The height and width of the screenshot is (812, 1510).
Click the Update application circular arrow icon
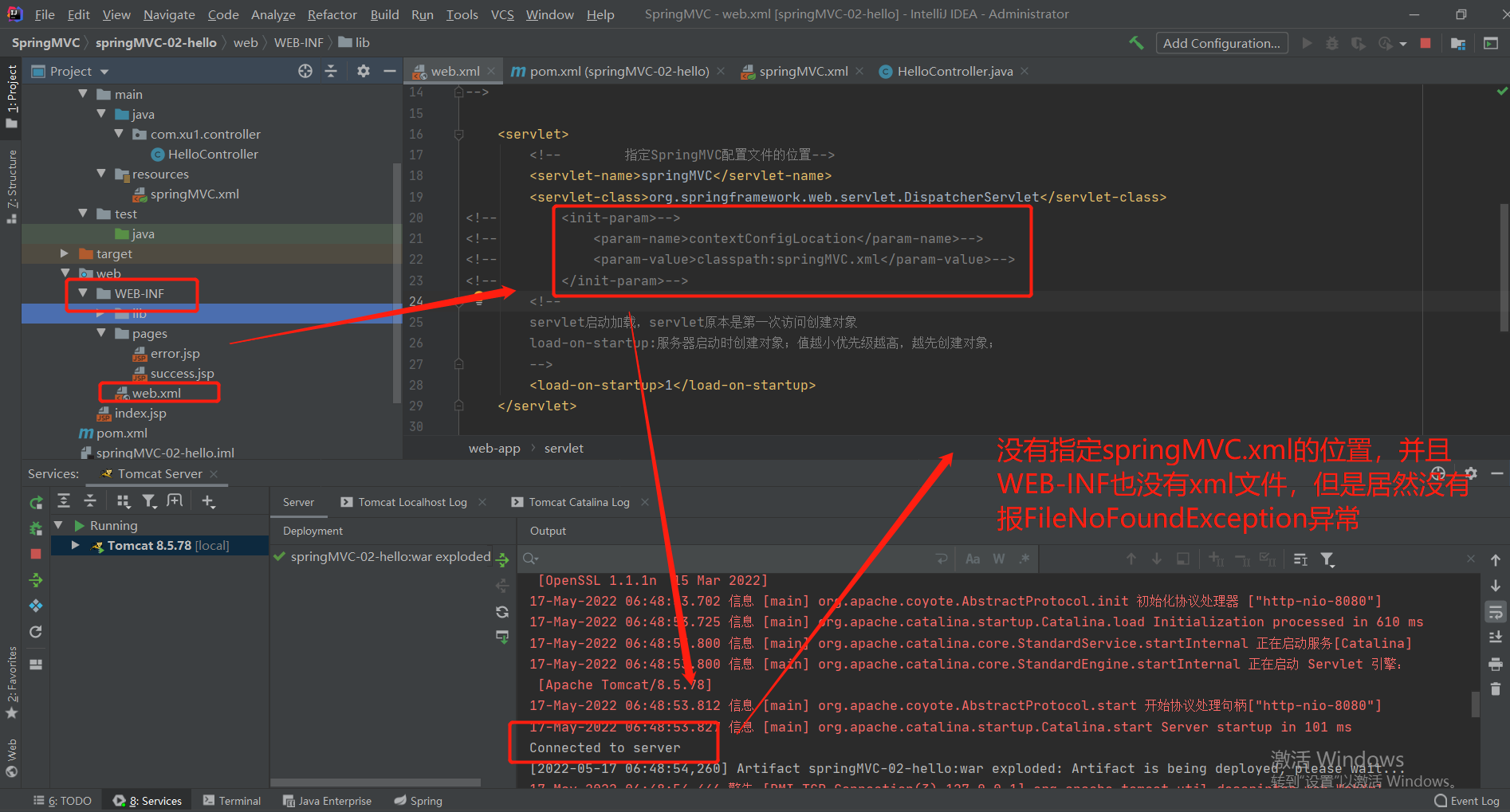36,632
